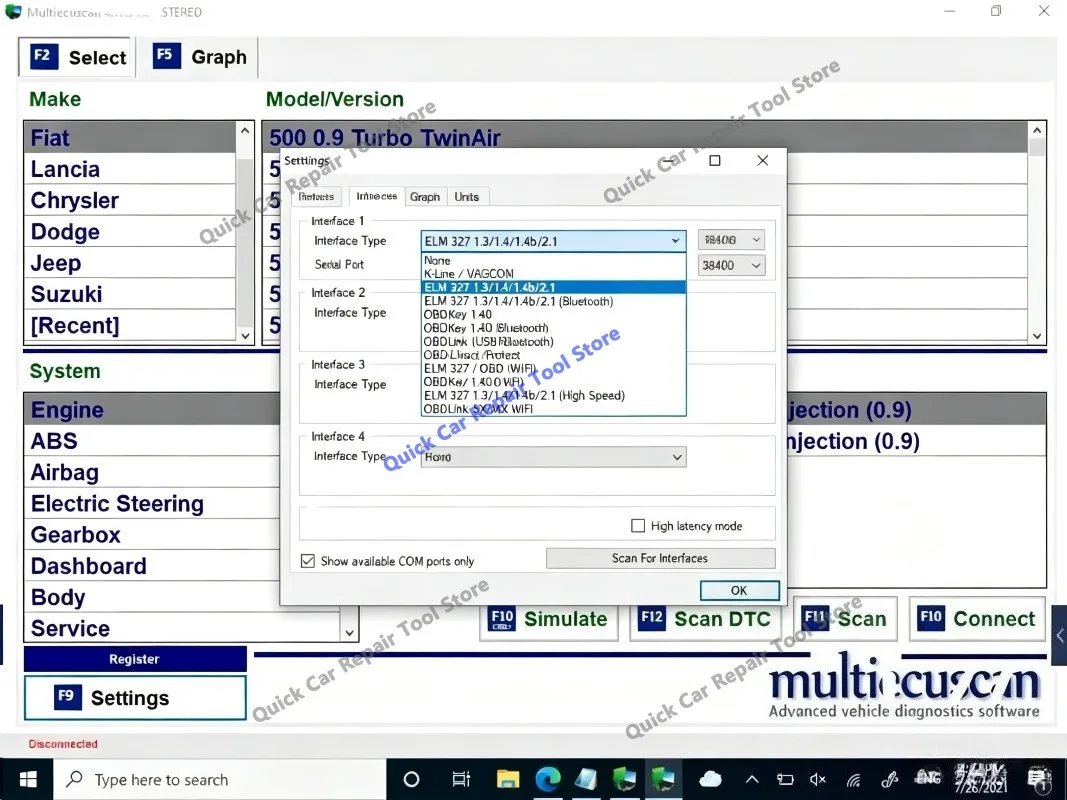Image resolution: width=1067 pixels, height=800 pixels.
Task: Select Chrysler in Make list
Action: tap(130, 200)
